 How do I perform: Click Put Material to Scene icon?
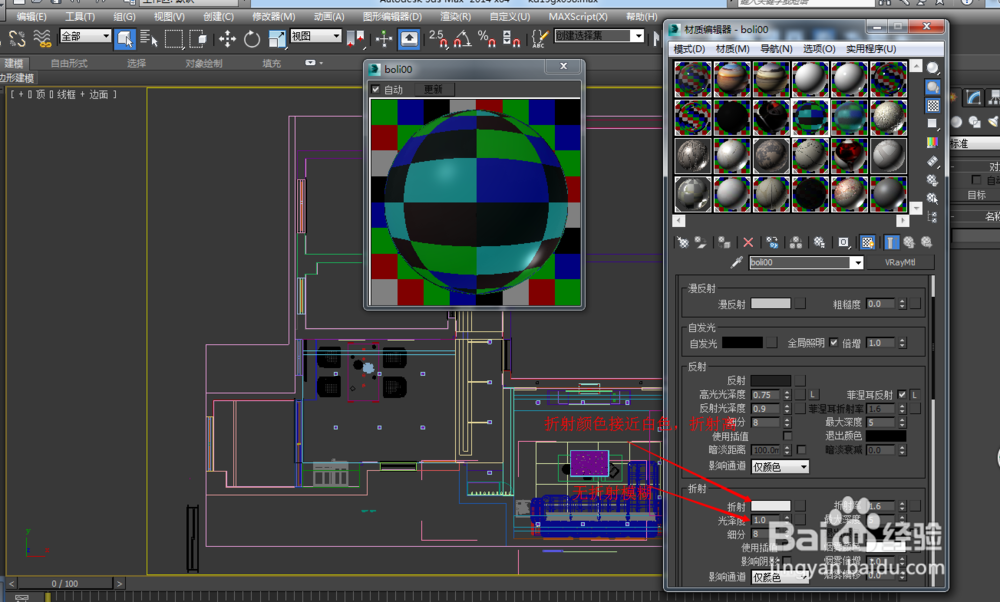700,242
